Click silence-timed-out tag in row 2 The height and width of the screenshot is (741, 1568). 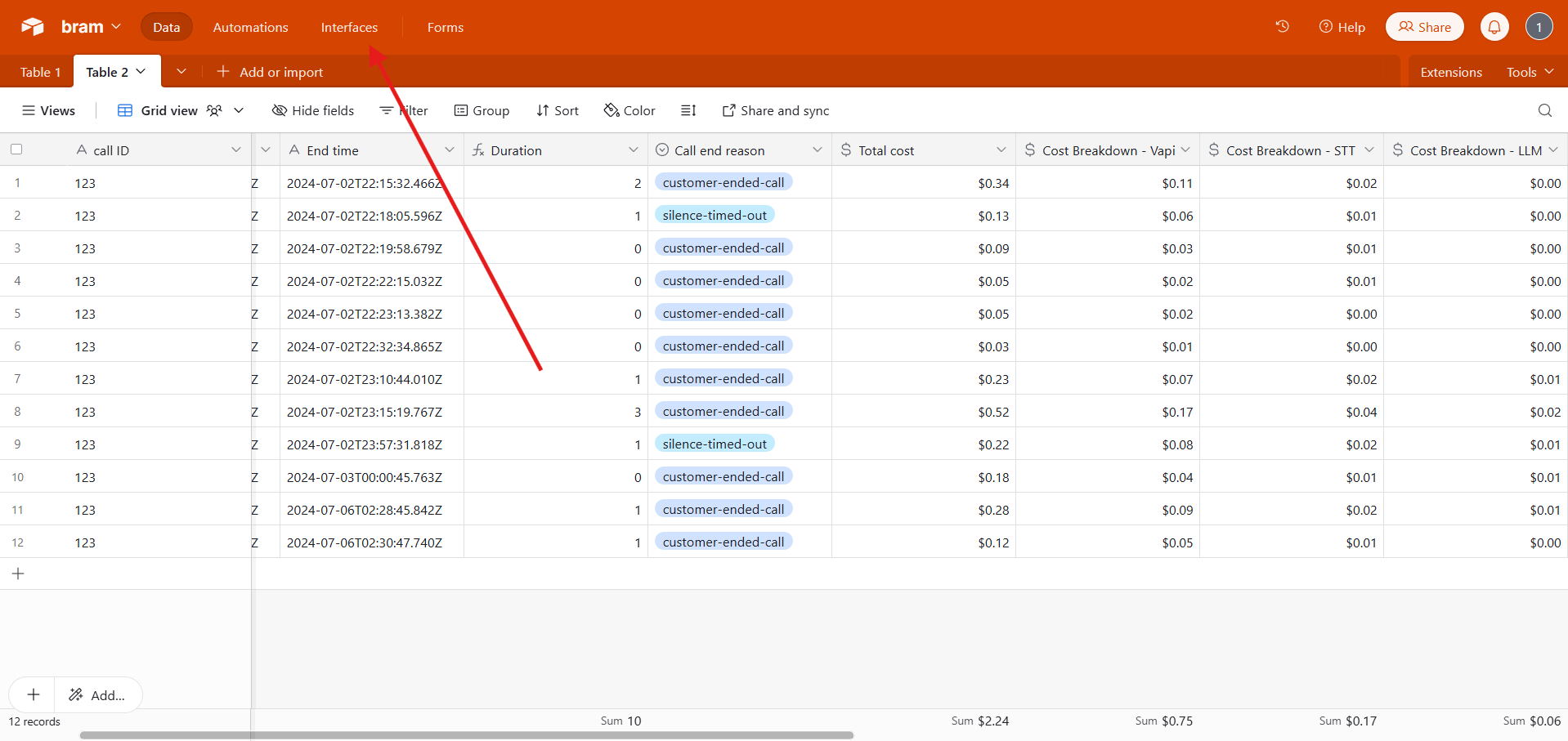click(x=715, y=216)
